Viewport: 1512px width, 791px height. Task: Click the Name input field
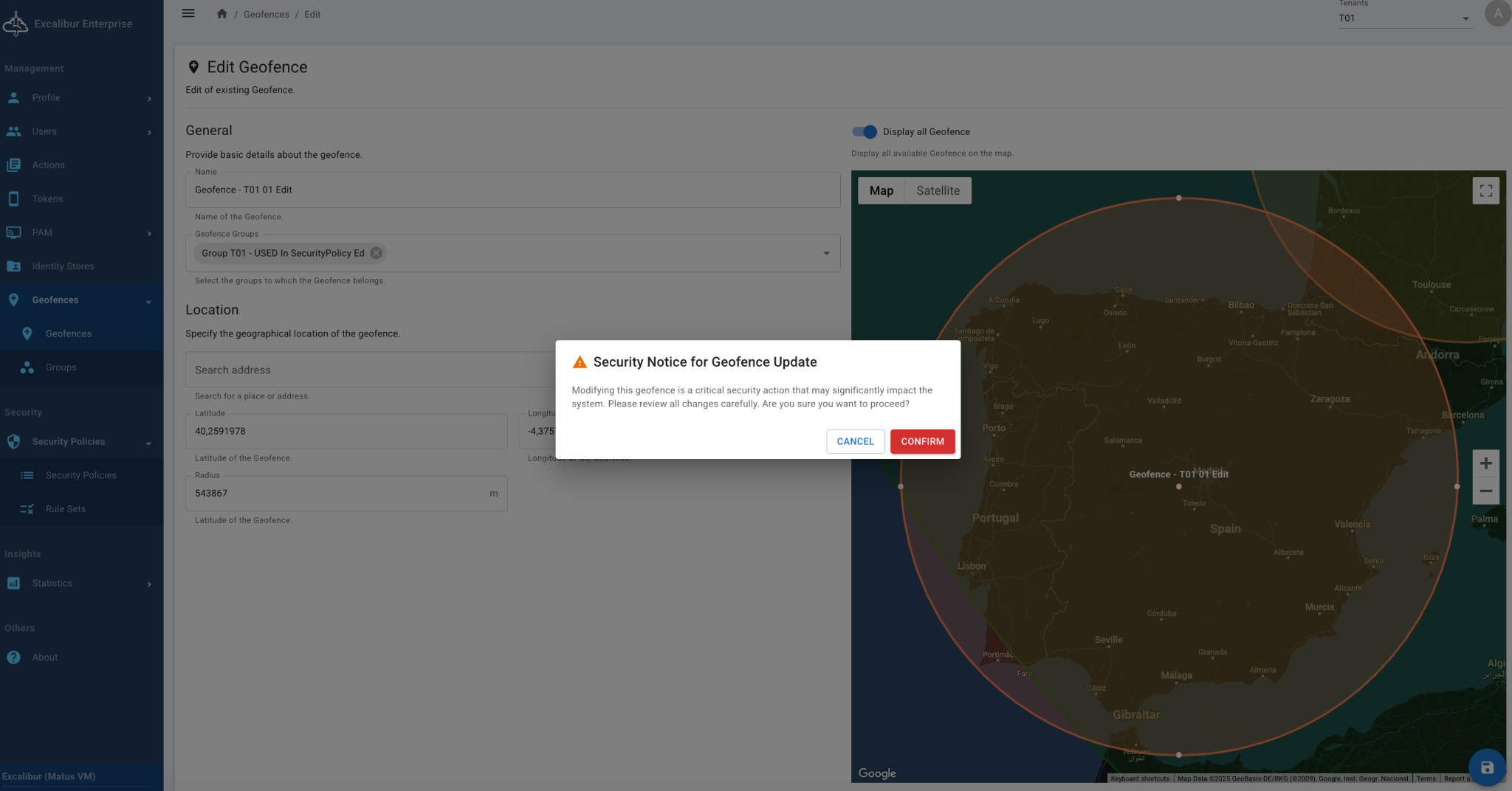click(512, 190)
